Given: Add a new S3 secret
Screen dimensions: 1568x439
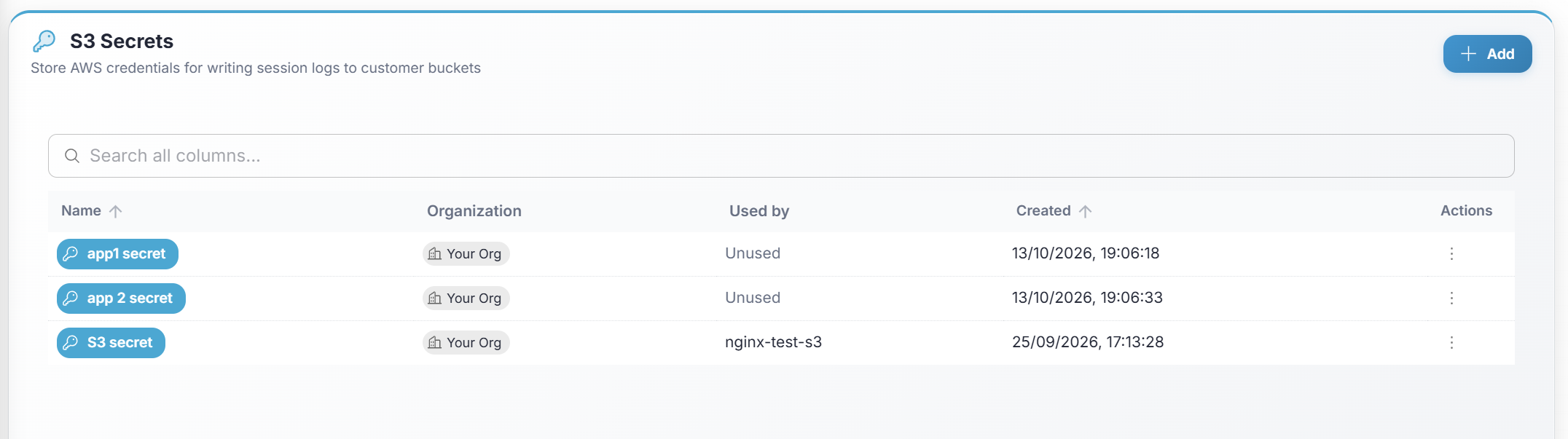Looking at the screenshot, I should click(1487, 54).
